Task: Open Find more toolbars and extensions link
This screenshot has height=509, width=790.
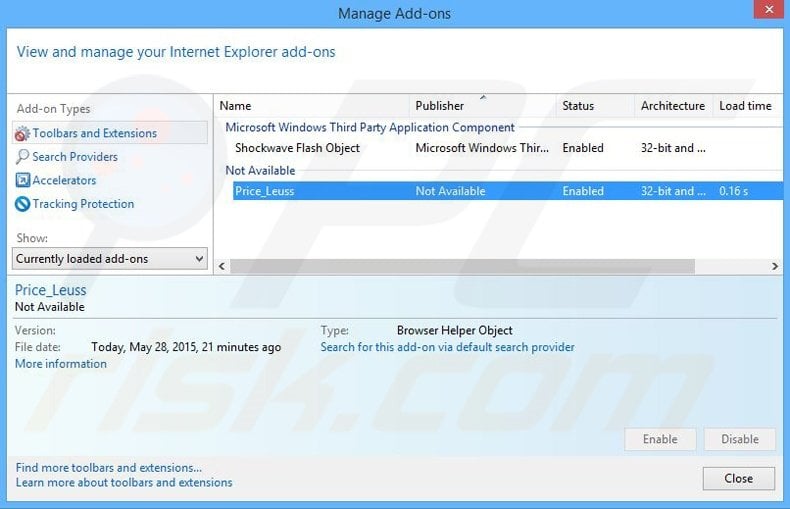Action: [109, 468]
